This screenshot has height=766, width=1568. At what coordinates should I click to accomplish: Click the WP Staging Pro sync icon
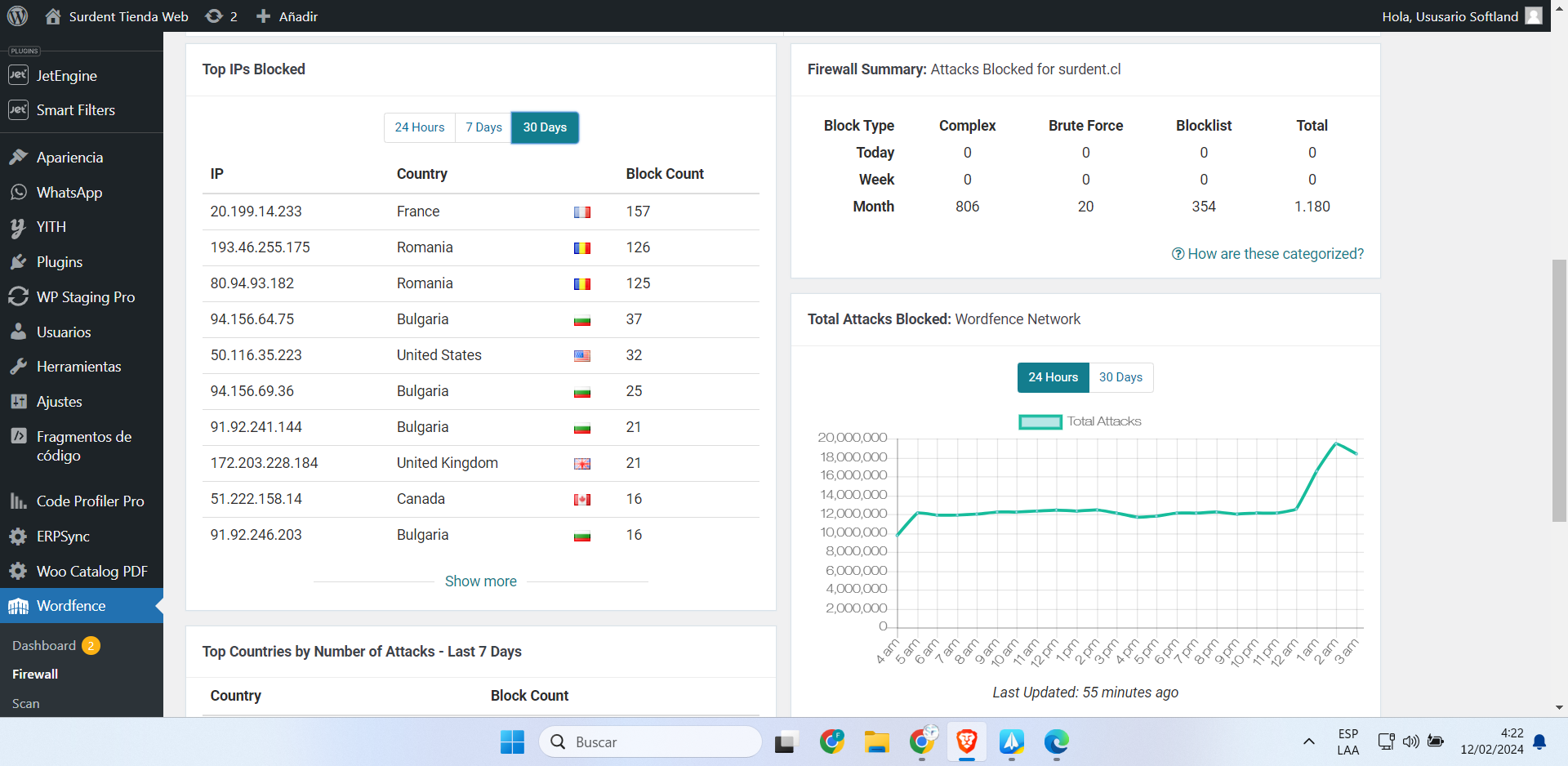18,296
